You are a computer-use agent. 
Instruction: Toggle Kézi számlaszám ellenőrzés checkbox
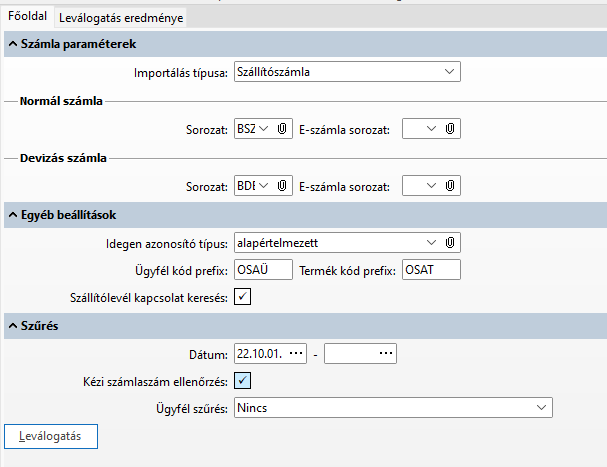pos(243,380)
